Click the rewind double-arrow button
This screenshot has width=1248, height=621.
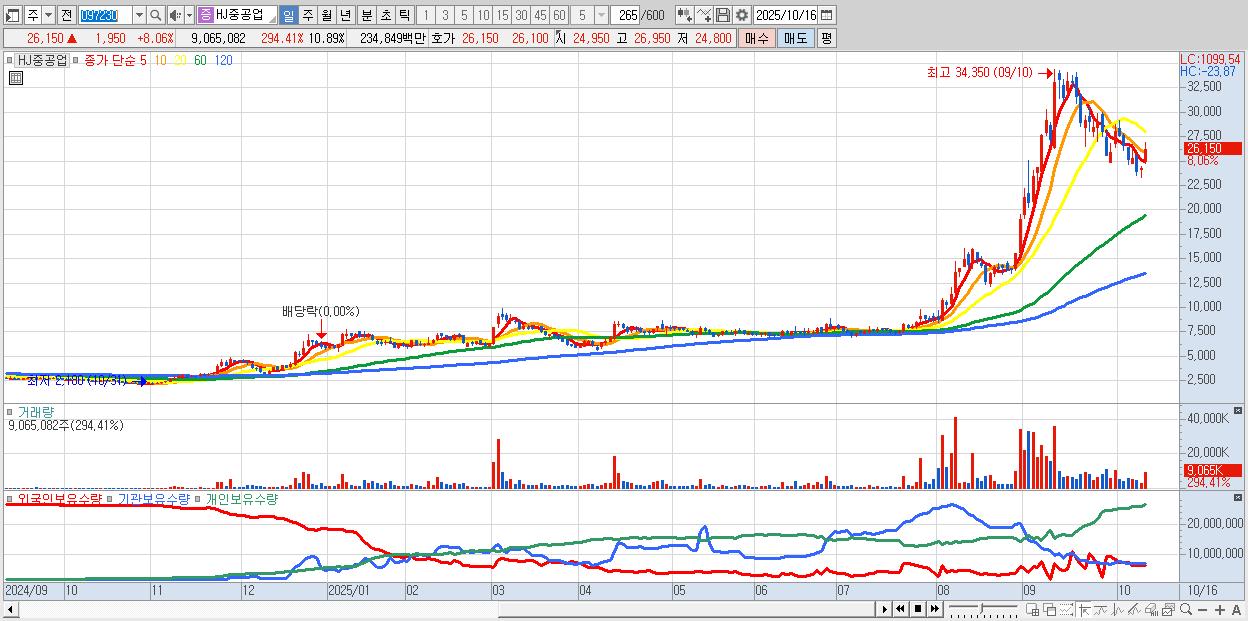[901, 609]
